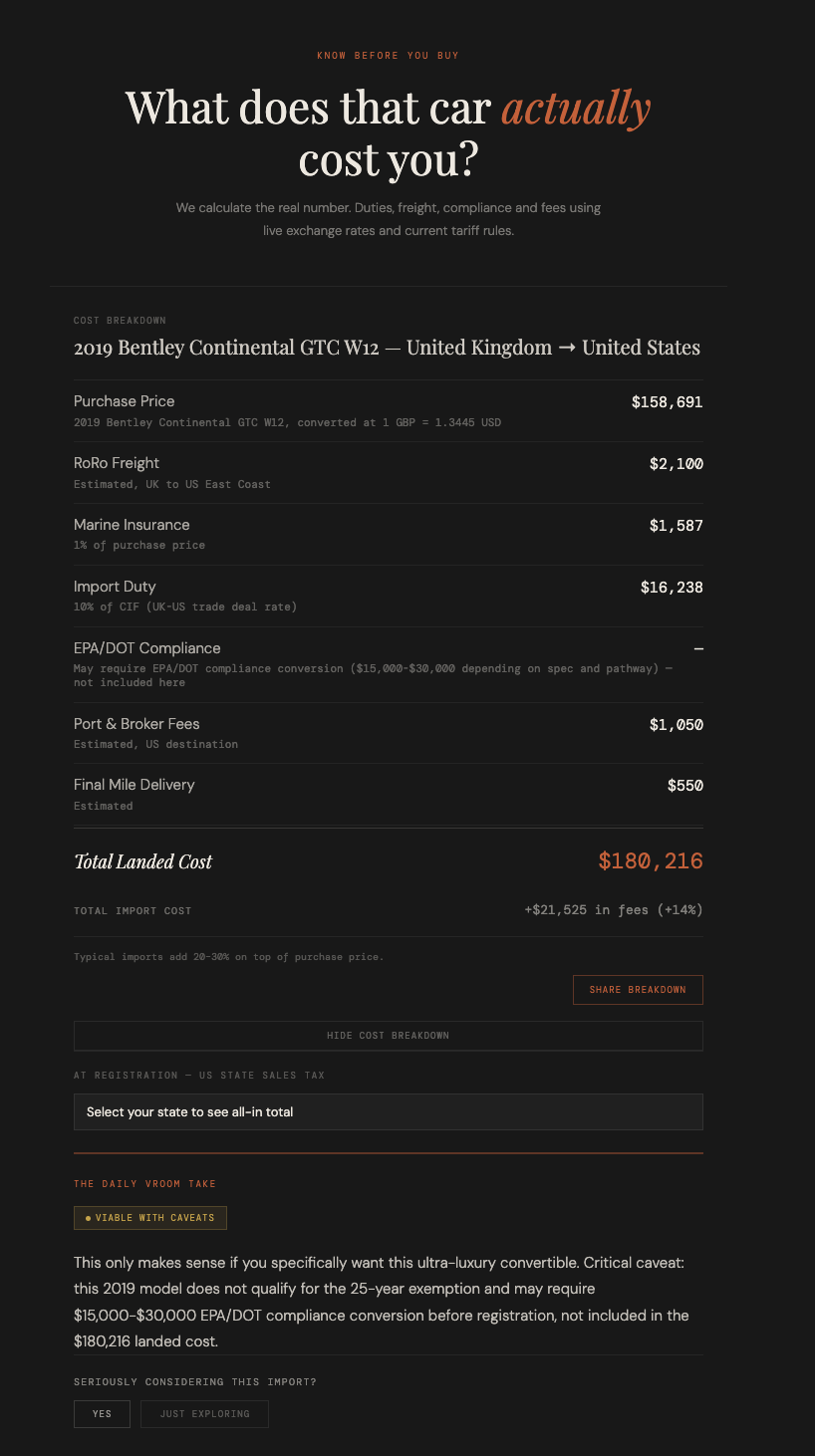Click the $16,238 import duty amount
The width and height of the screenshot is (815, 1456).
pos(671,588)
